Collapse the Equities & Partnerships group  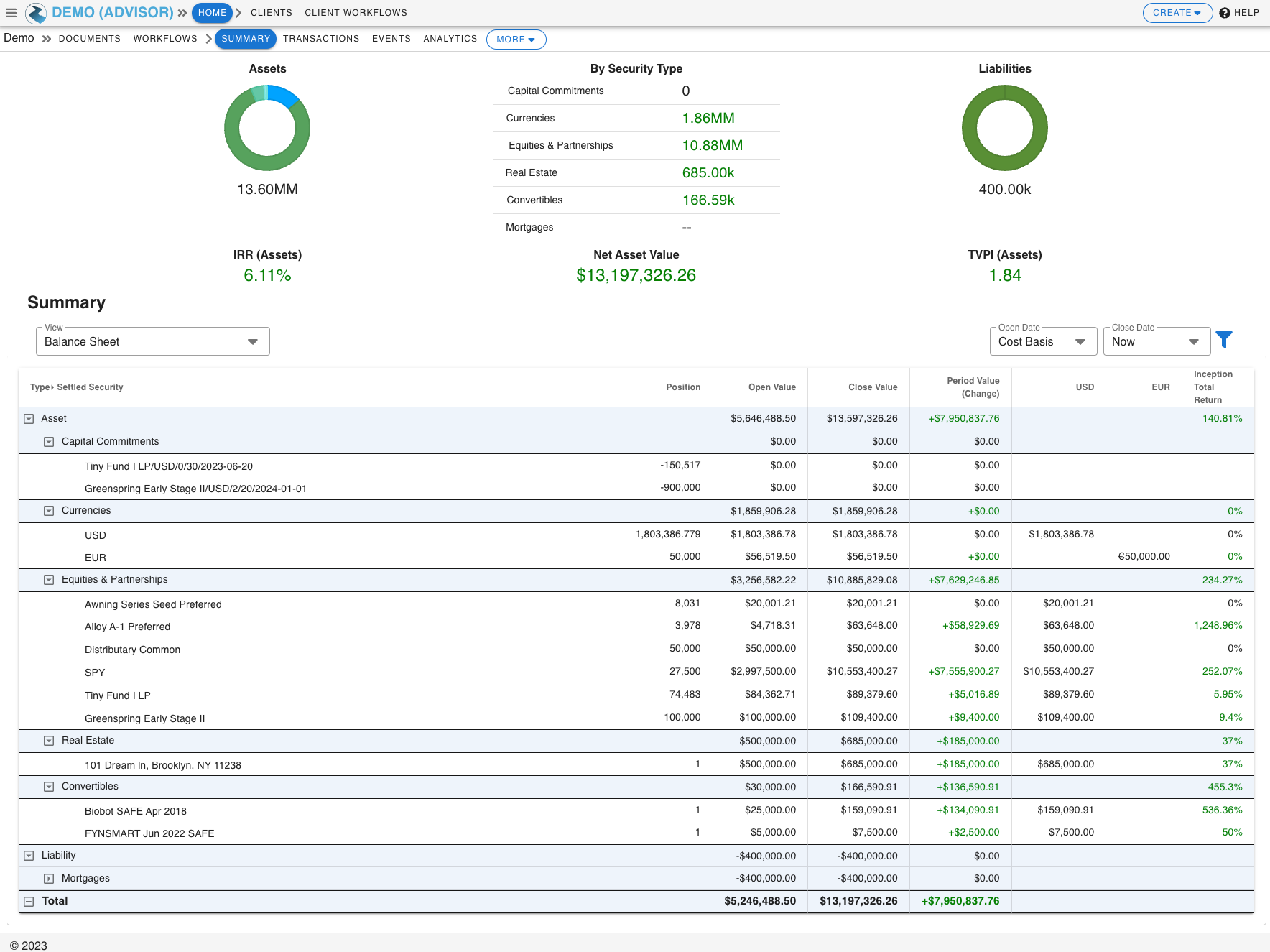(49, 580)
